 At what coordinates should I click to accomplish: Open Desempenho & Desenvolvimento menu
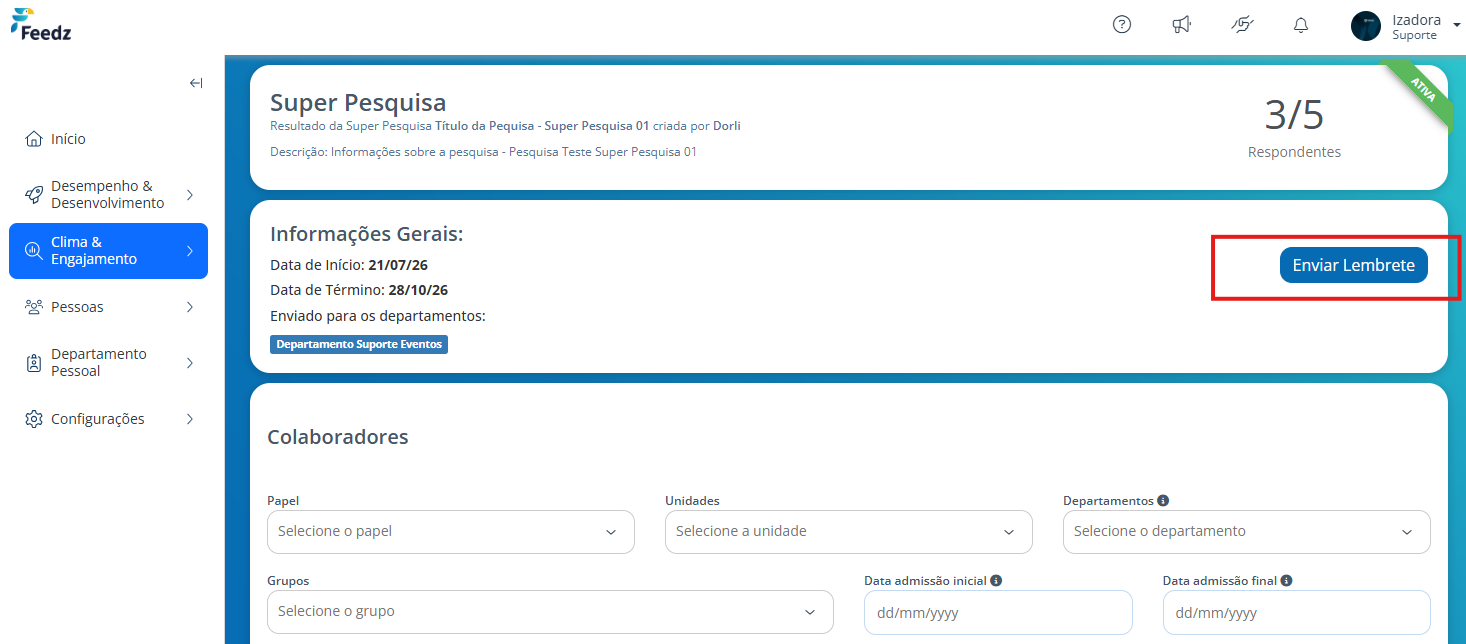point(108,195)
